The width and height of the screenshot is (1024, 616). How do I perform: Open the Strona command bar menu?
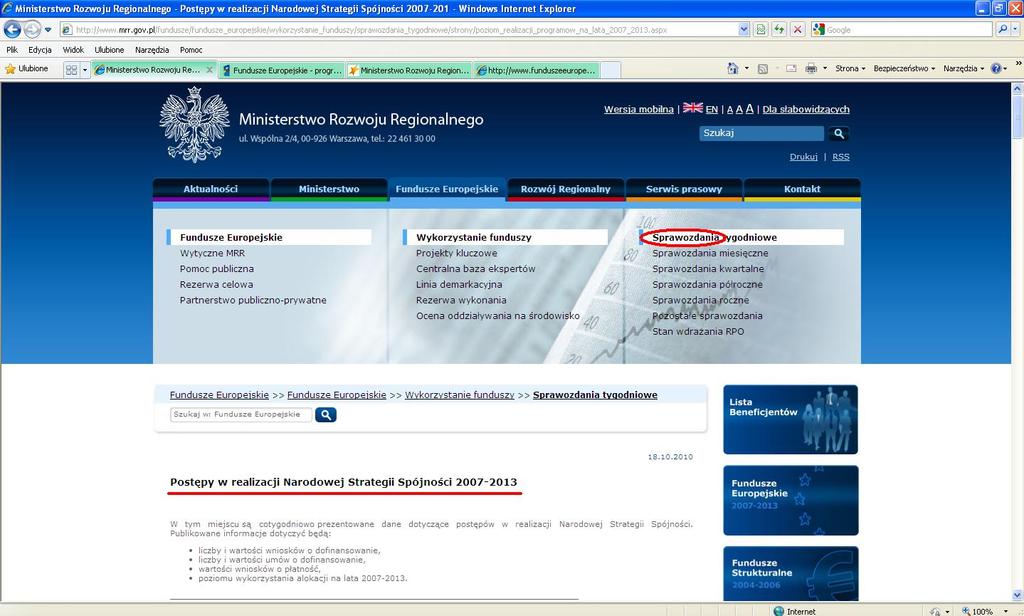click(x=850, y=68)
